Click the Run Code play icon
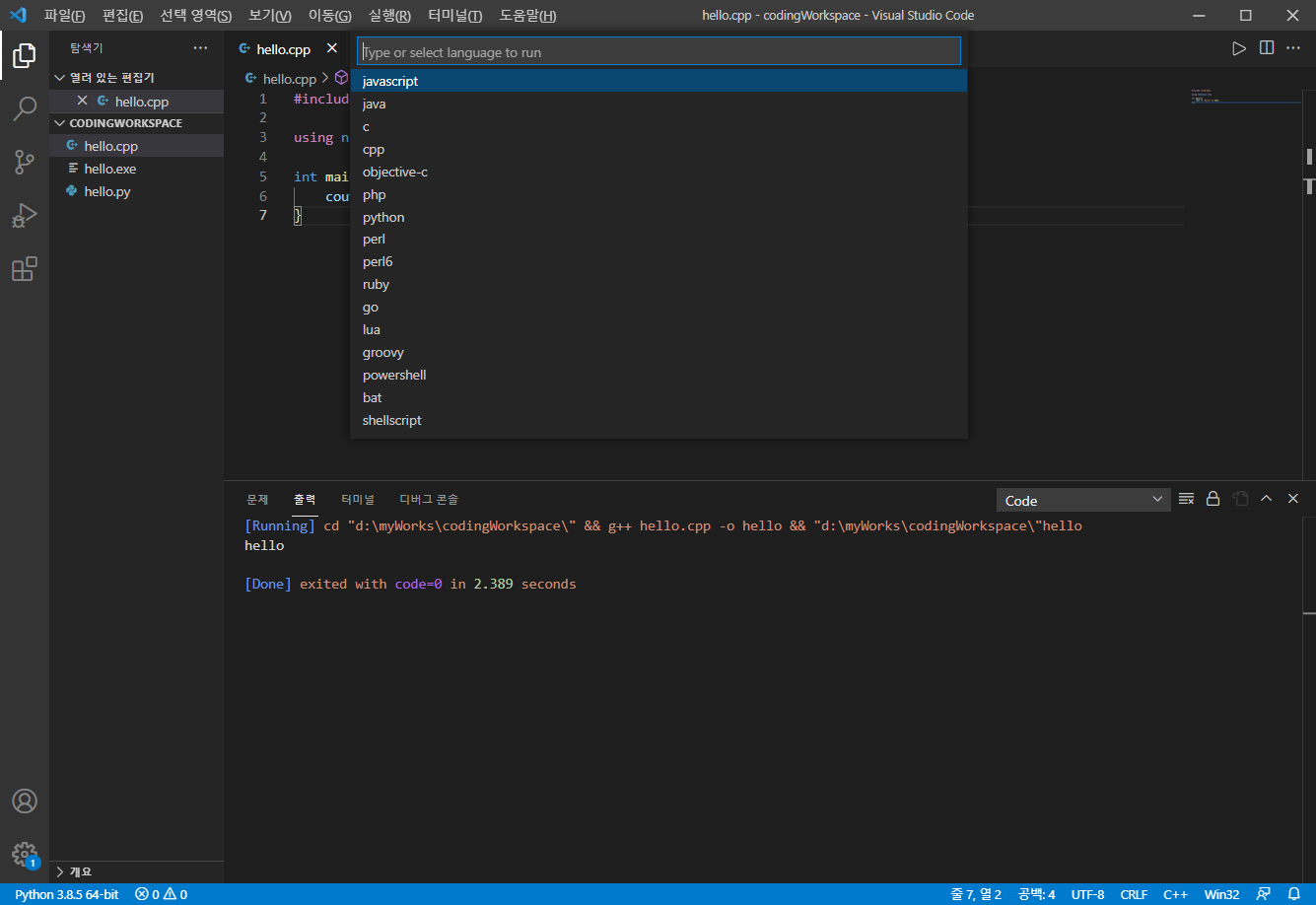 (x=1239, y=48)
